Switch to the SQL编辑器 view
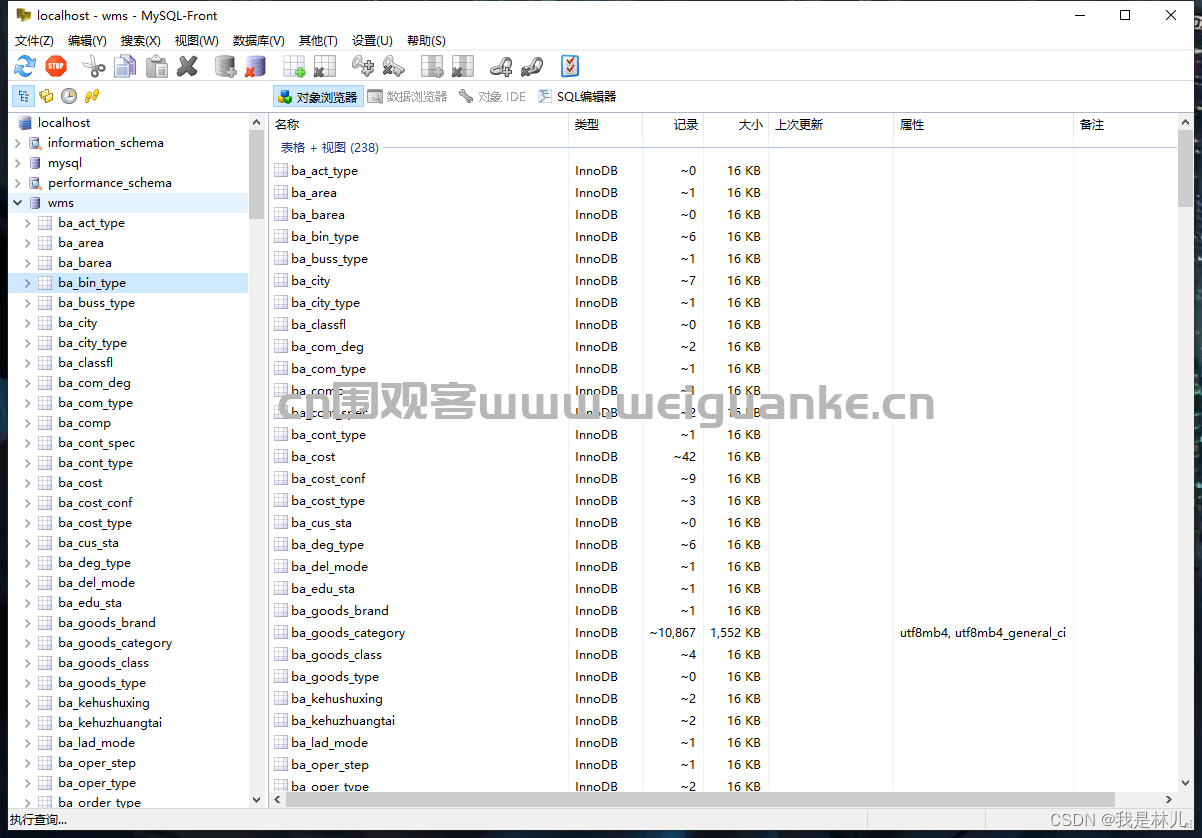 point(577,97)
